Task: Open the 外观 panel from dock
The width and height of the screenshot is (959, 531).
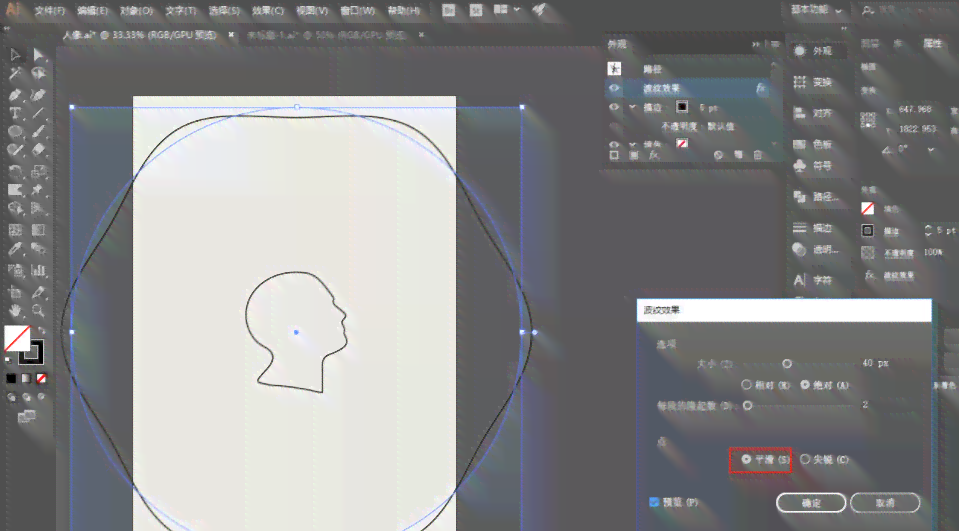Action: tap(813, 51)
